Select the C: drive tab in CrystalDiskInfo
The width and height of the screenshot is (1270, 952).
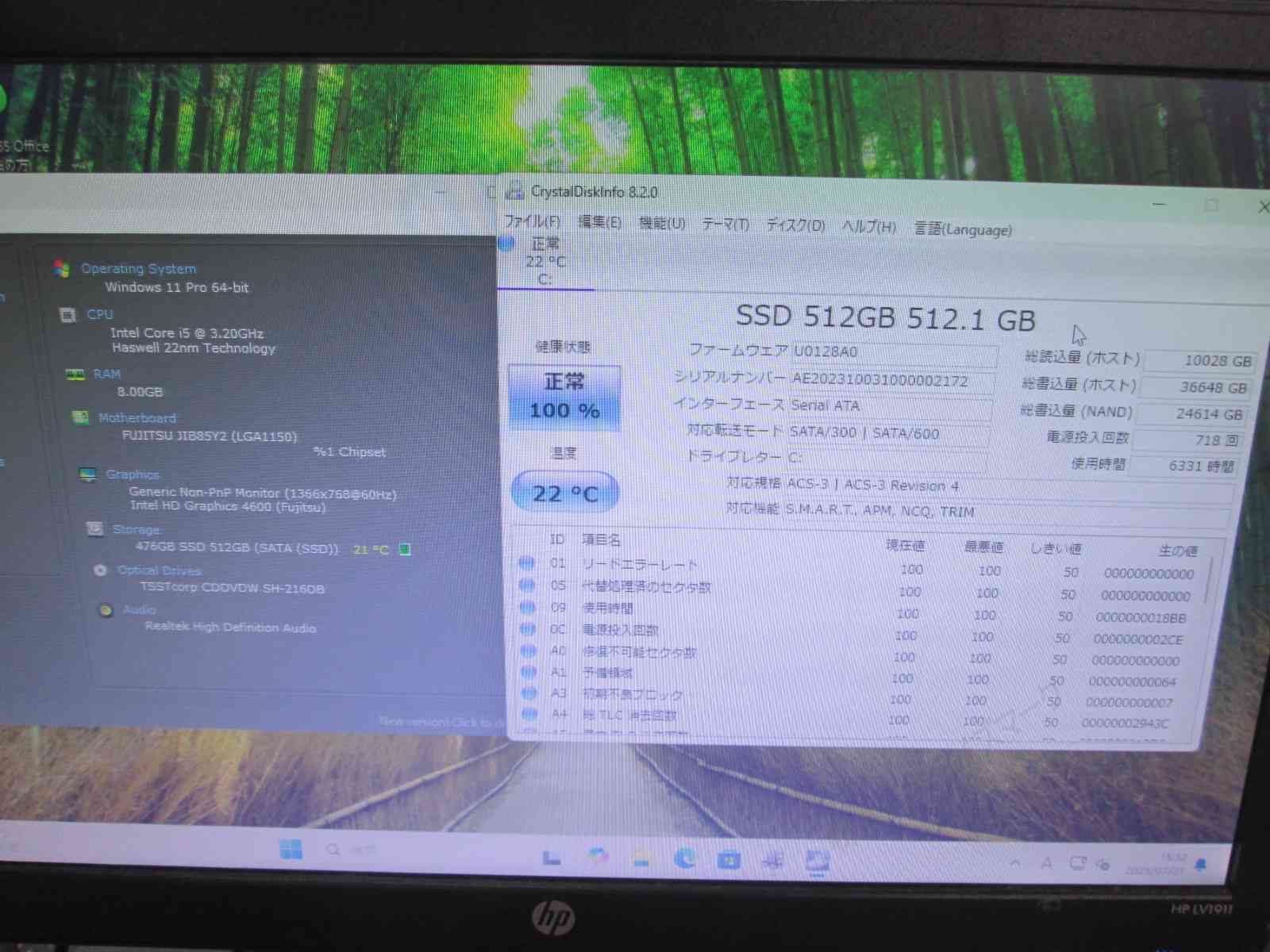click(x=544, y=262)
